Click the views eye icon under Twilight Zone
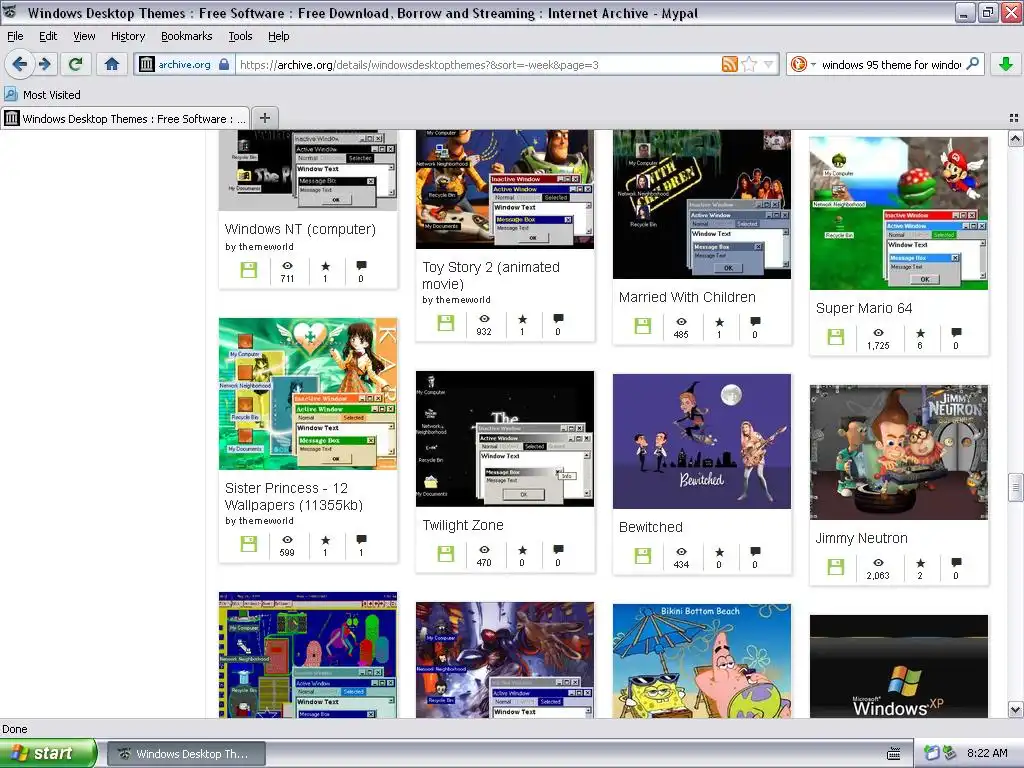The height and width of the screenshot is (768, 1024). tap(484, 550)
